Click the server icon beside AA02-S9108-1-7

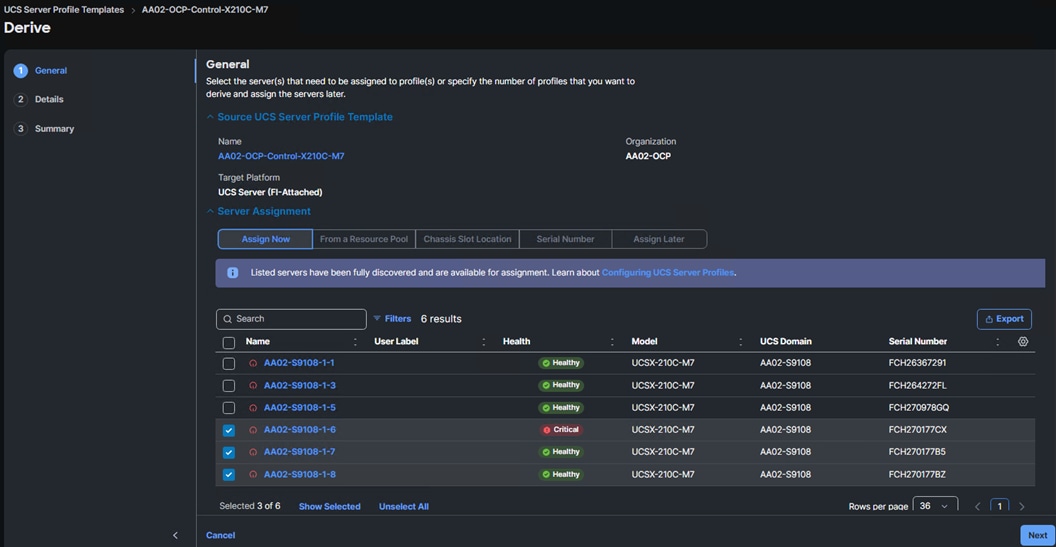(253, 452)
